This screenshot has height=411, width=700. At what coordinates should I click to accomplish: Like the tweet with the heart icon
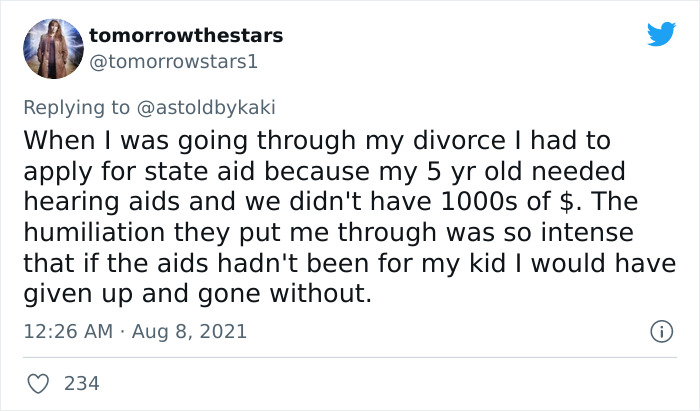pyautogui.click(x=38, y=382)
